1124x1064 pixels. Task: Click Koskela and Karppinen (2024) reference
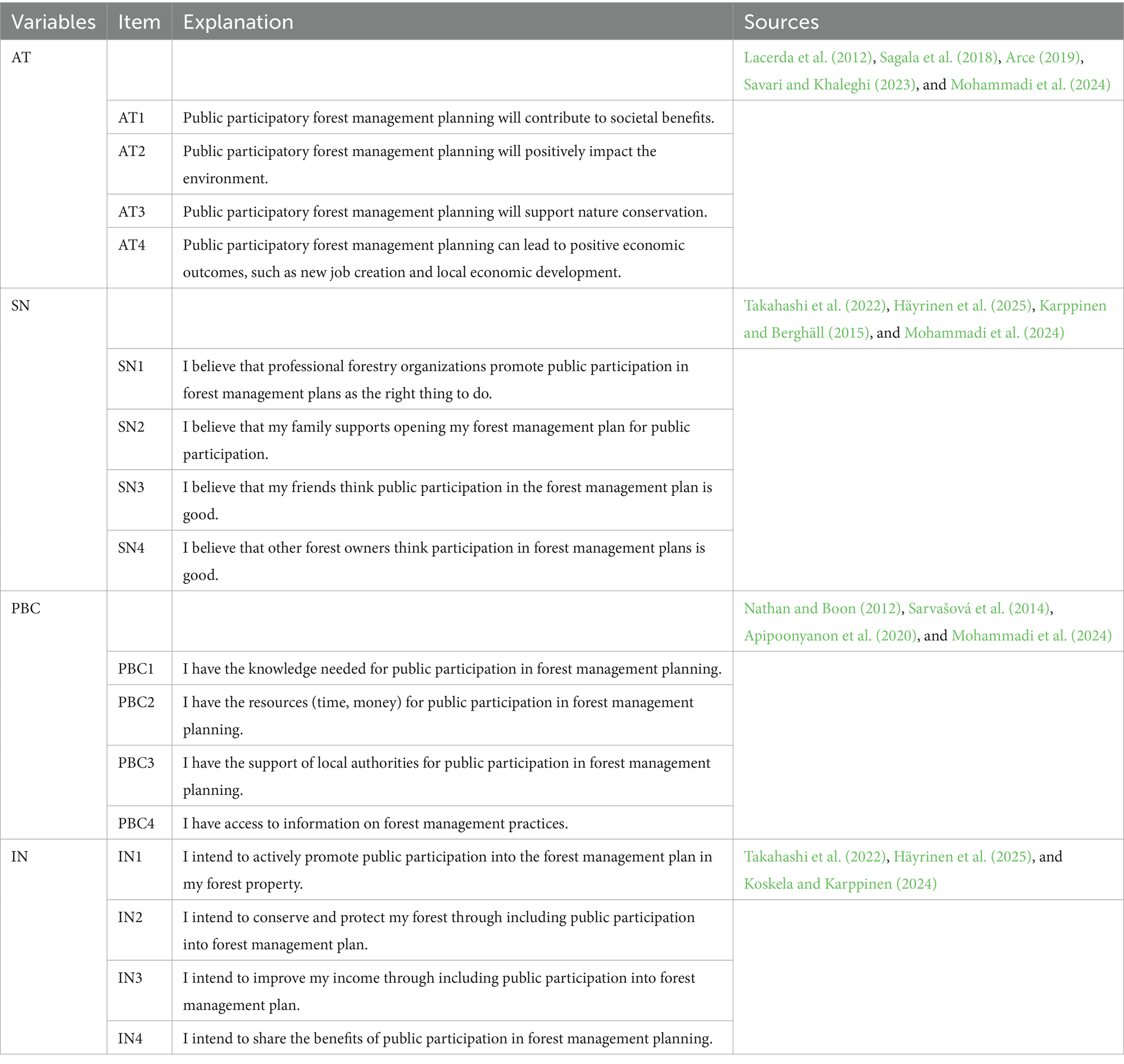pos(840,884)
